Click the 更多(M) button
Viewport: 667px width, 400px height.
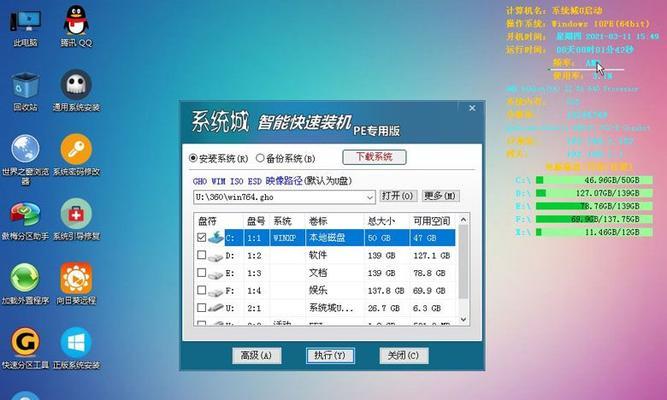441,196
